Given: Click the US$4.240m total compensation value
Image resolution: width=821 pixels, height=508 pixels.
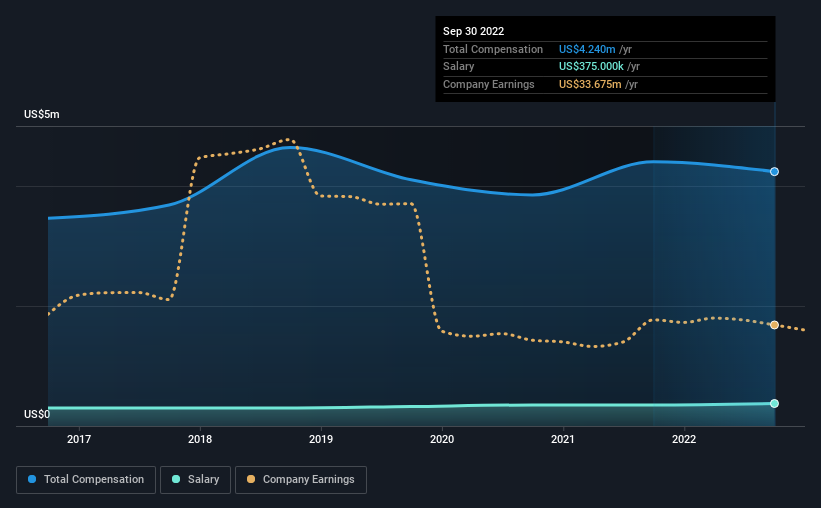Looking at the screenshot, I should point(587,49).
